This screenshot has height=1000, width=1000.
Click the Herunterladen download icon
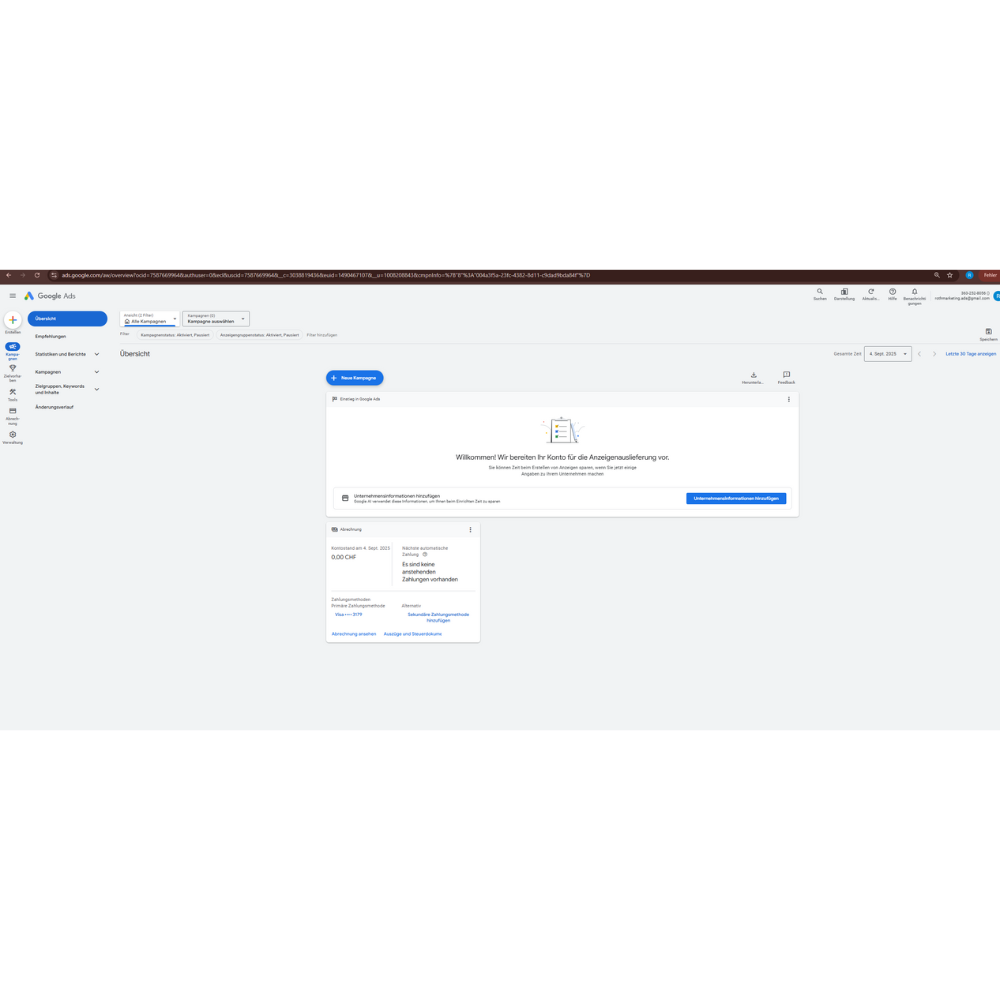(x=754, y=375)
